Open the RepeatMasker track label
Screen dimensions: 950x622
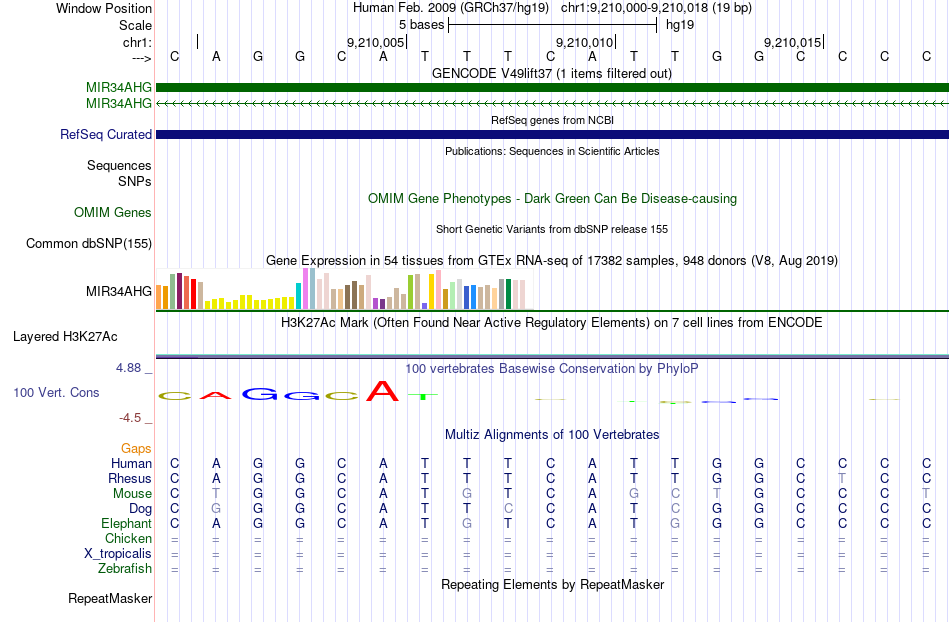[110, 598]
